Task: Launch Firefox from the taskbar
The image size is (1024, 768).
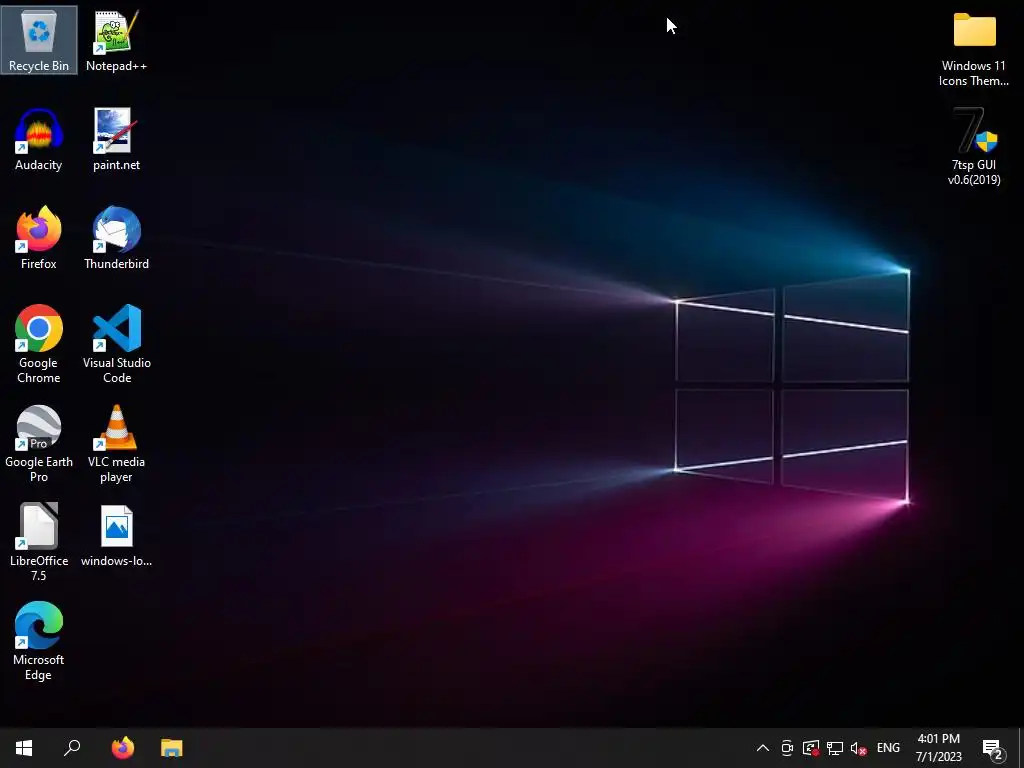Action: point(123,748)
